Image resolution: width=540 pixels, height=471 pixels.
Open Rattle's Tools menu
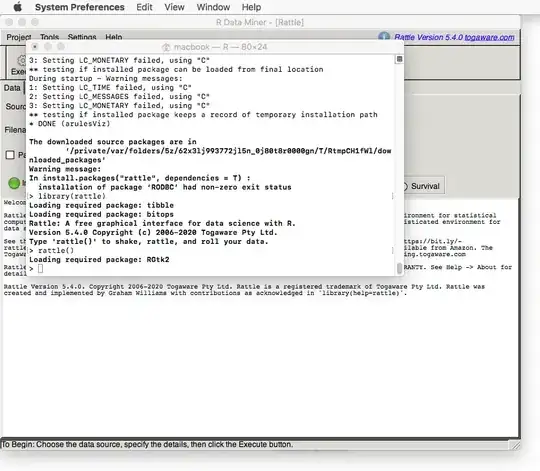[49, 36]
